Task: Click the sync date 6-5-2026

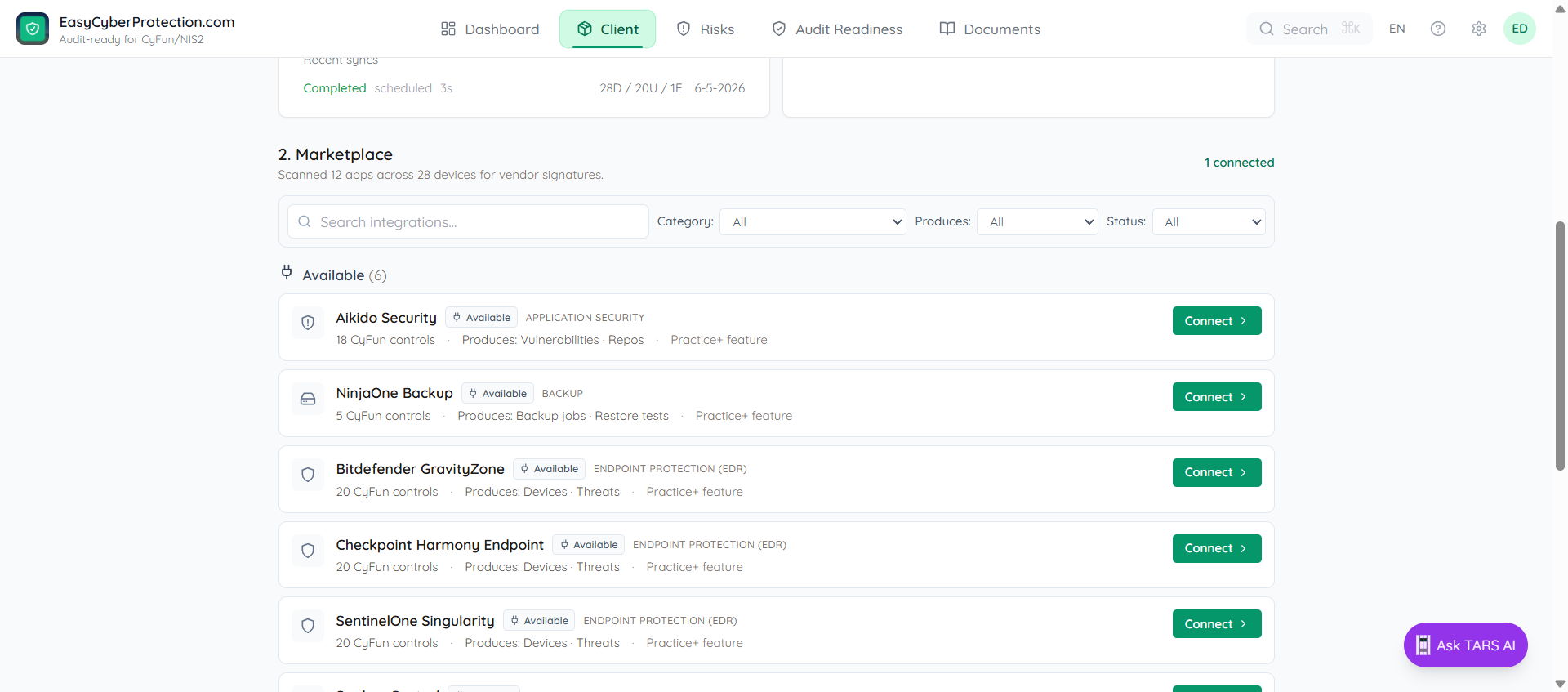Action: (x=719, y=88)
